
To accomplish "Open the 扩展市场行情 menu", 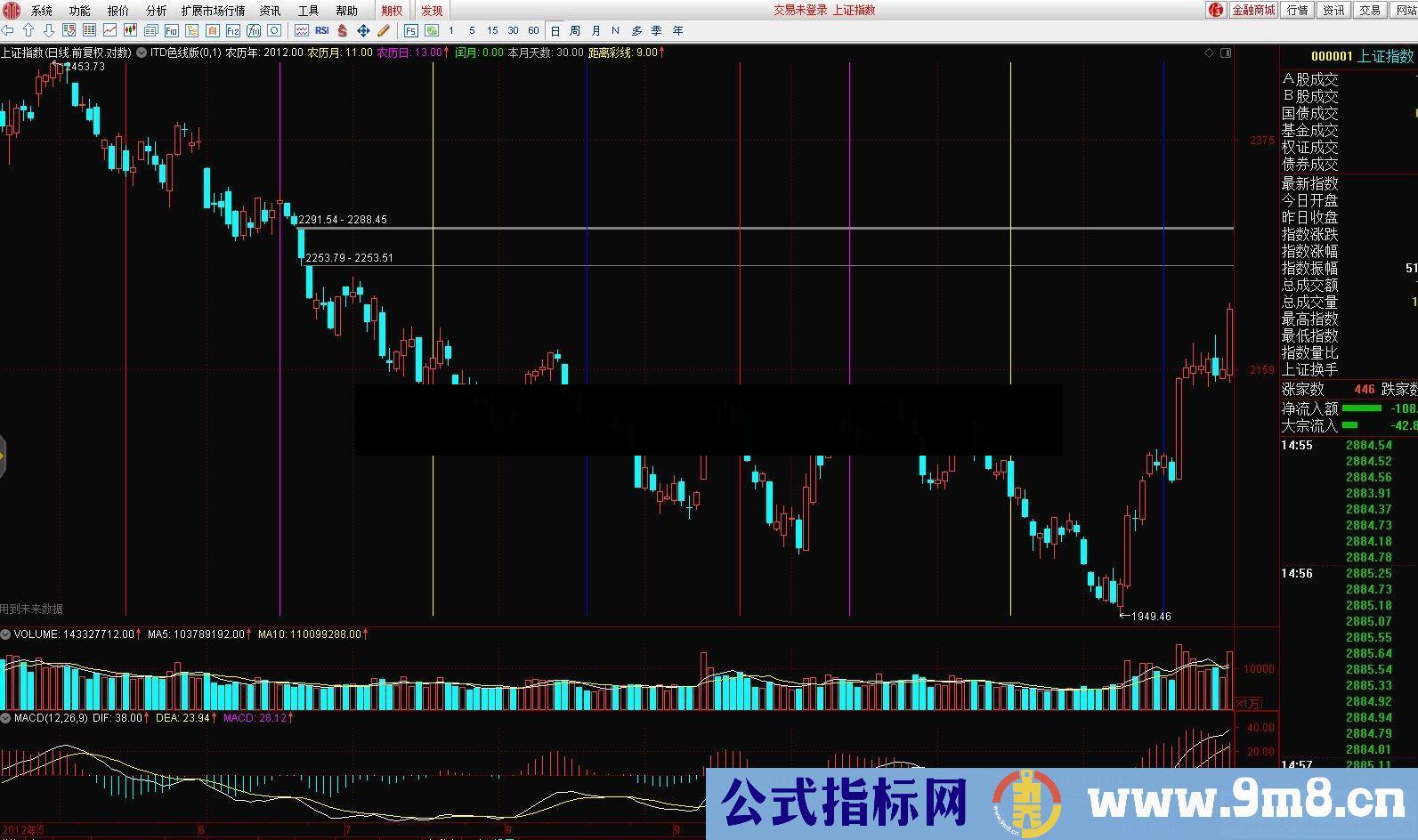I will tap(213, 11).
